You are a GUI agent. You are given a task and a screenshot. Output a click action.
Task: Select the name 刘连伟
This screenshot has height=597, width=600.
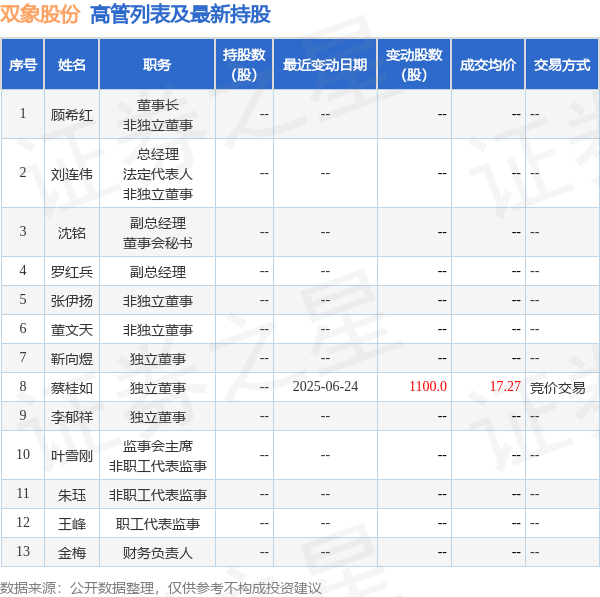pyautogui.click(x=72, y=175)
